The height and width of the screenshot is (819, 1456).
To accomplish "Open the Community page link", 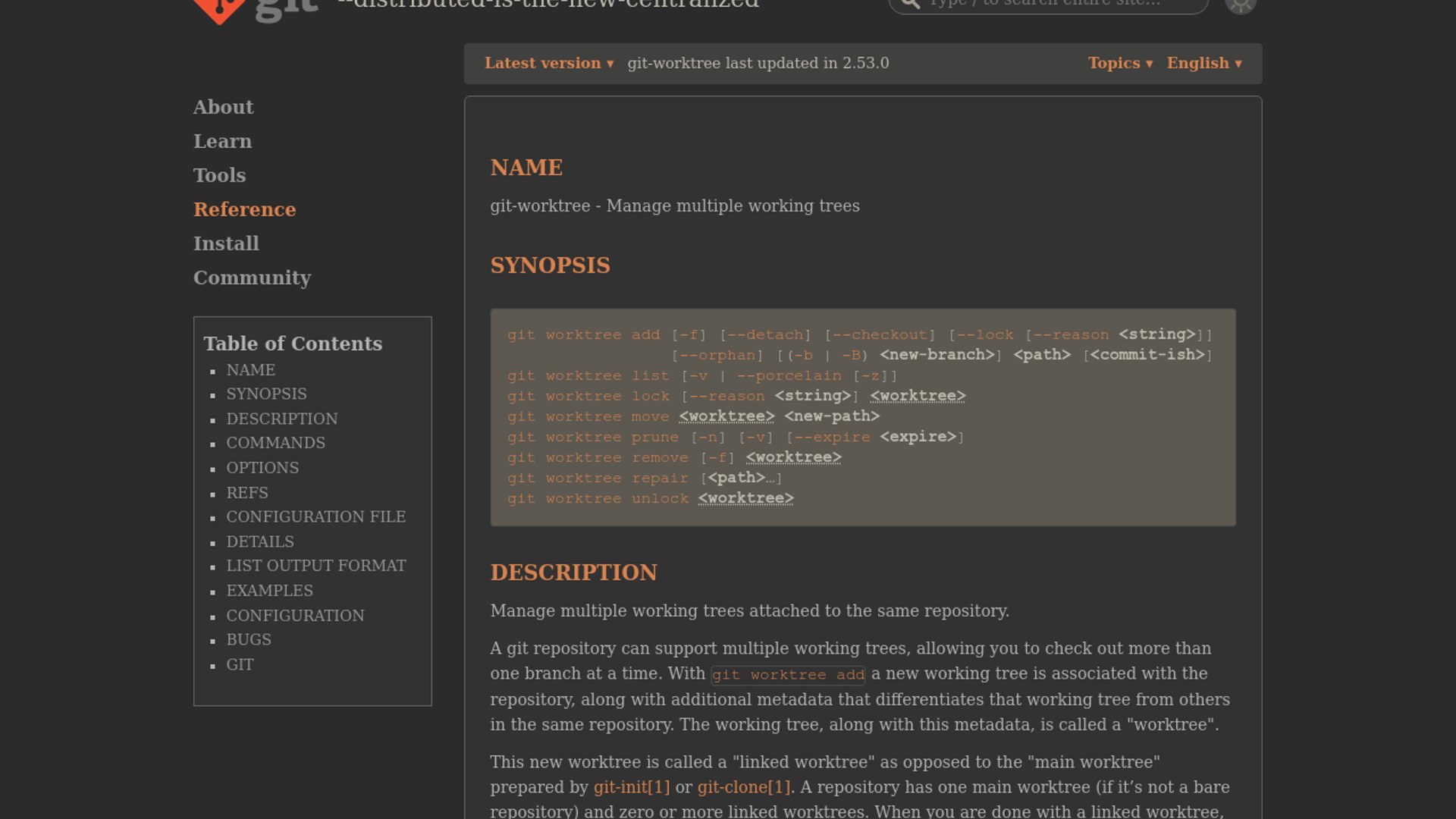I will click(x=252, y=278).
